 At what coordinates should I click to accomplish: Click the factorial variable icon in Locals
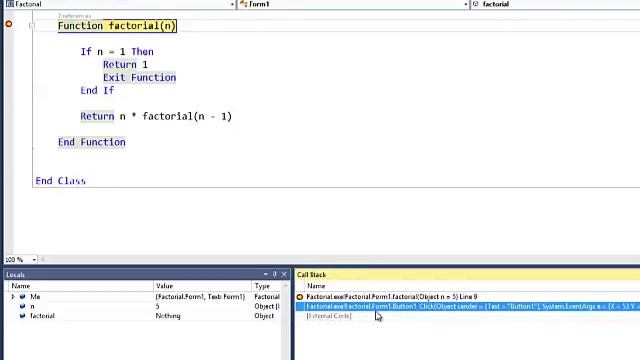click(x=22, y=316)
